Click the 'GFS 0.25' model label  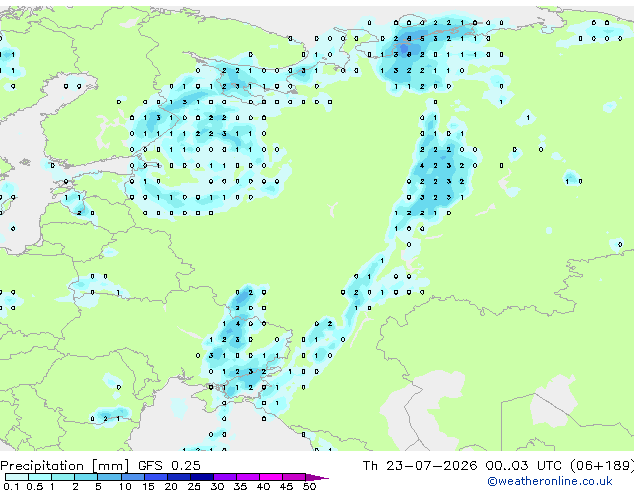tap(169, 466)
